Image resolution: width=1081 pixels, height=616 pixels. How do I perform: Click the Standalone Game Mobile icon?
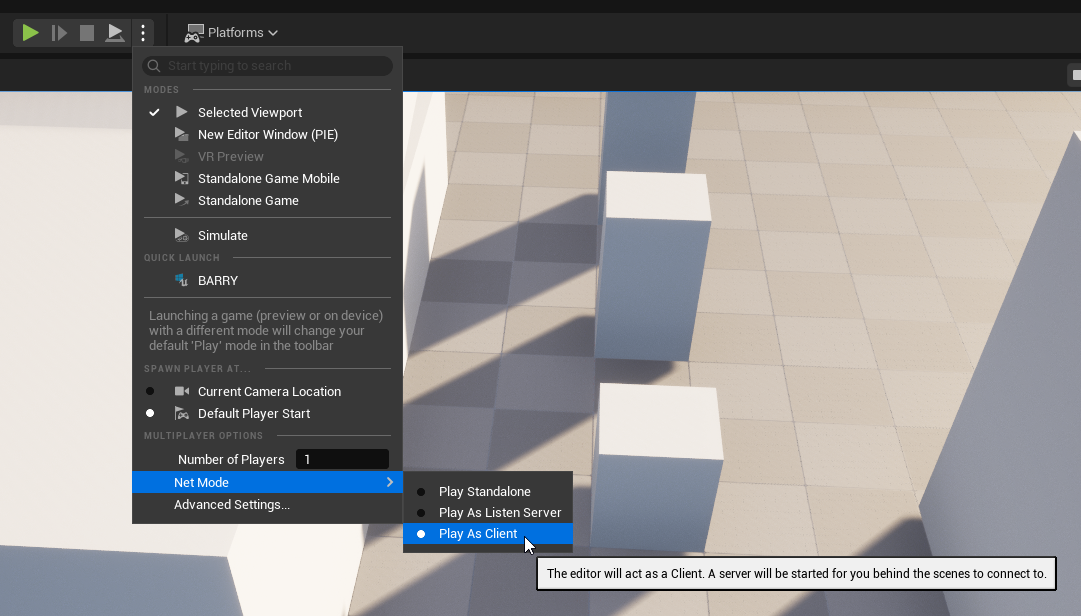181,178
